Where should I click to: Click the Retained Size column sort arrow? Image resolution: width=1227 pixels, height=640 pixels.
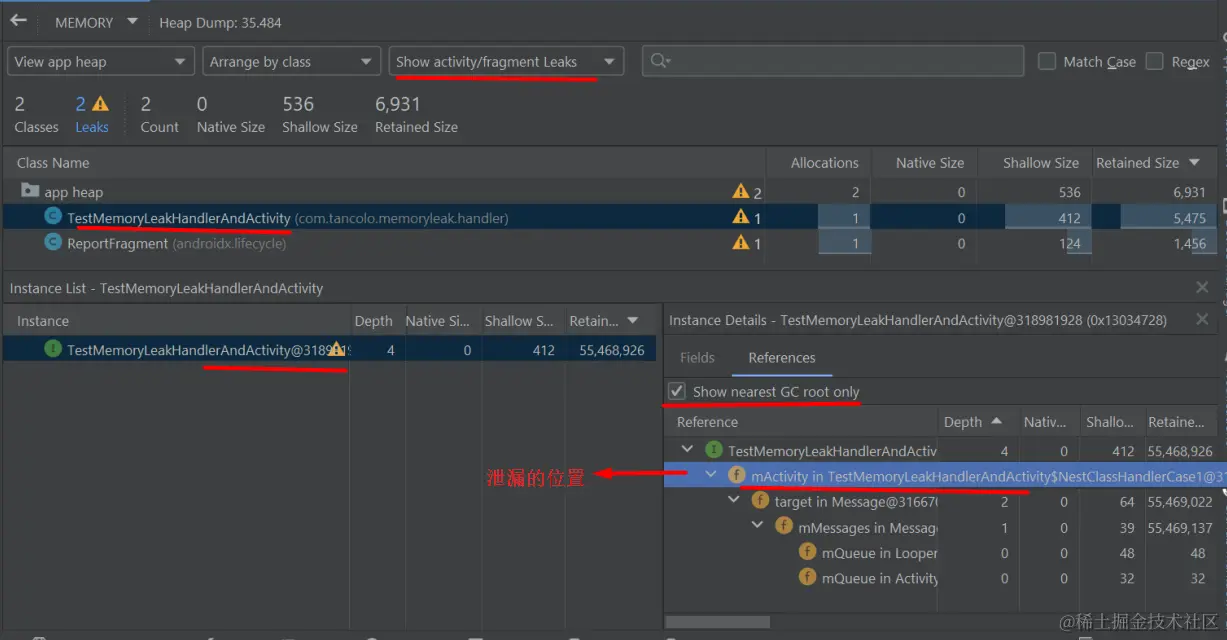[x=1194, y=163]
